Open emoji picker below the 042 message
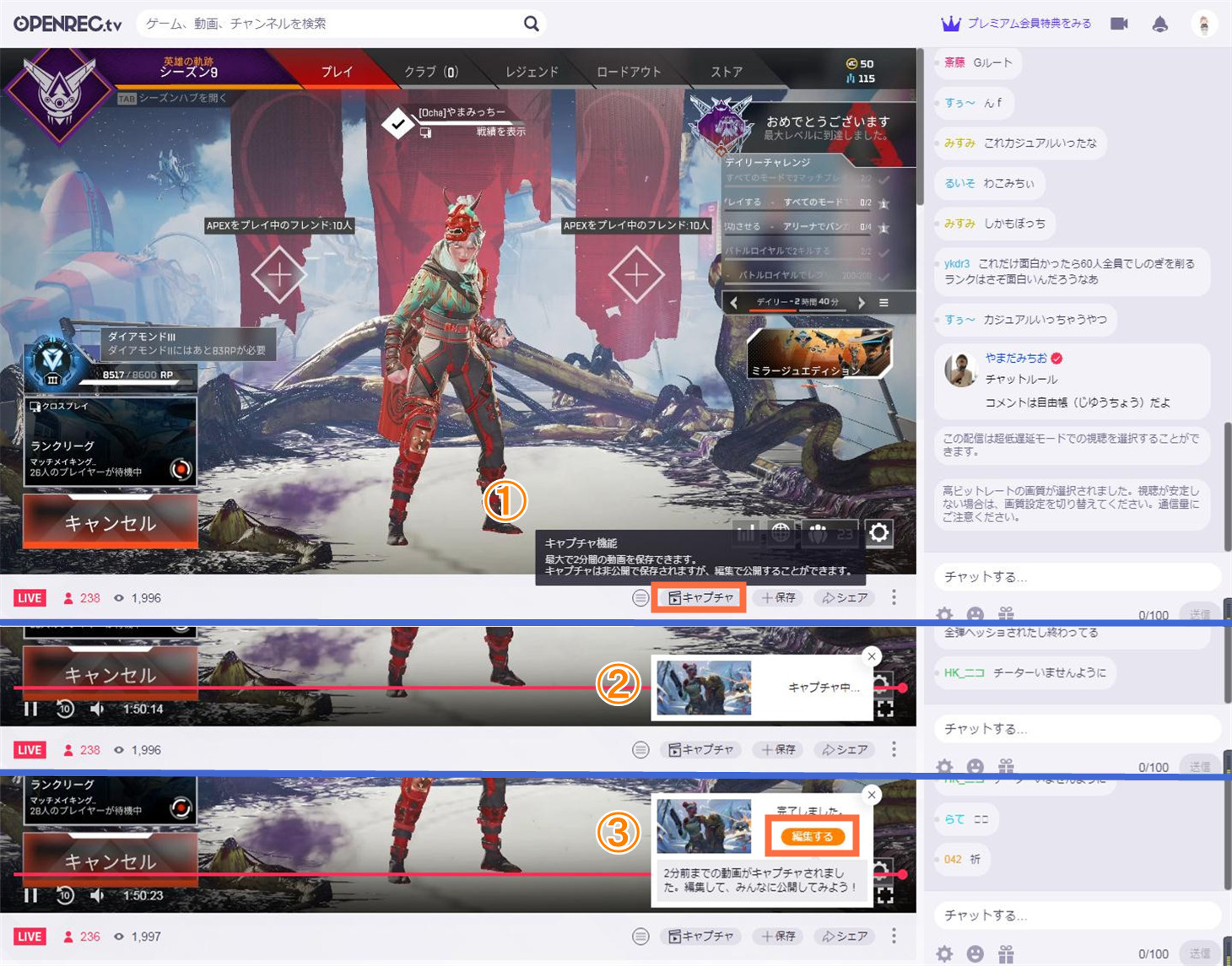Screen dimensions: 1232x966 click(975, 953)
